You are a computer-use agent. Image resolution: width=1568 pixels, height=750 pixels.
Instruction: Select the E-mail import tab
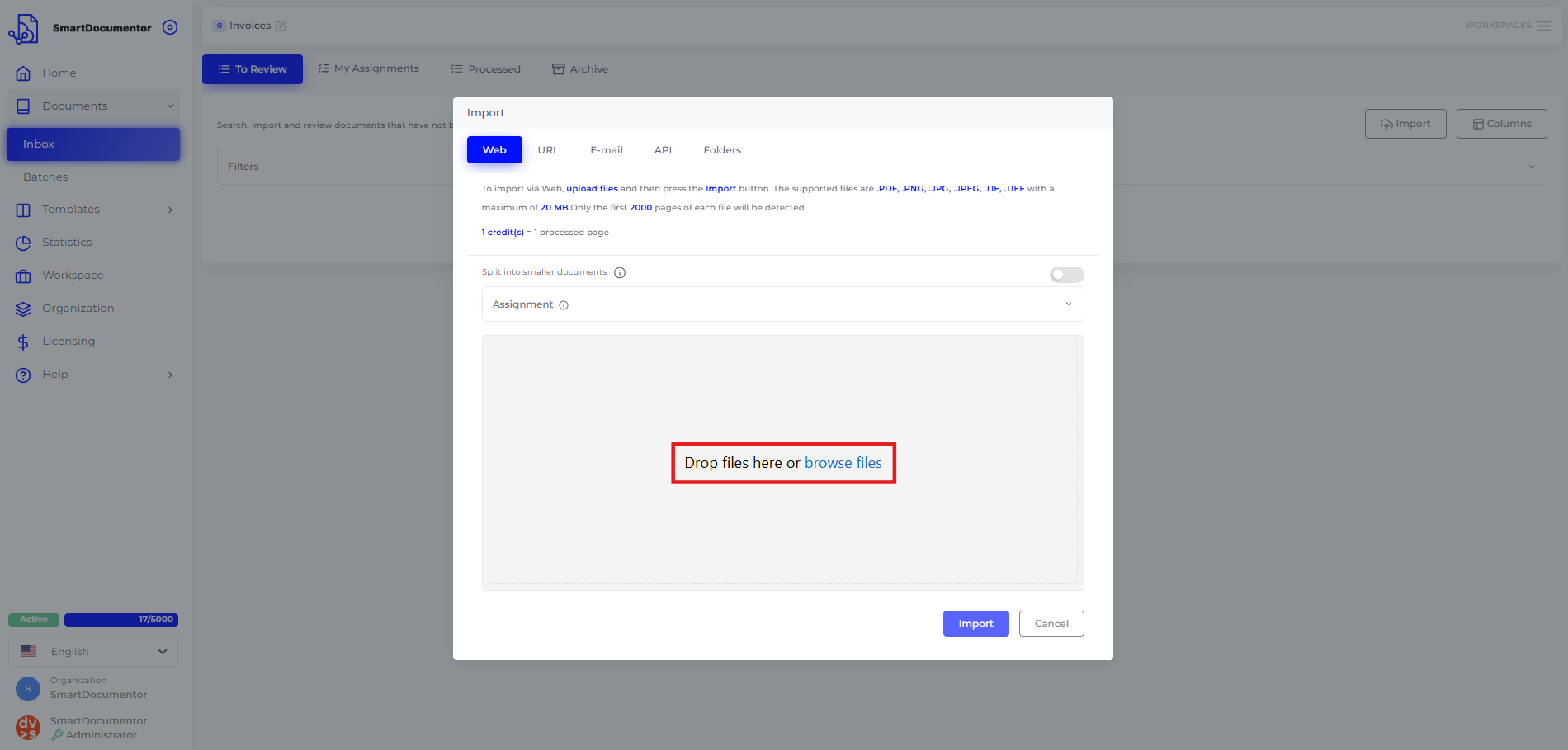(606, 150)
